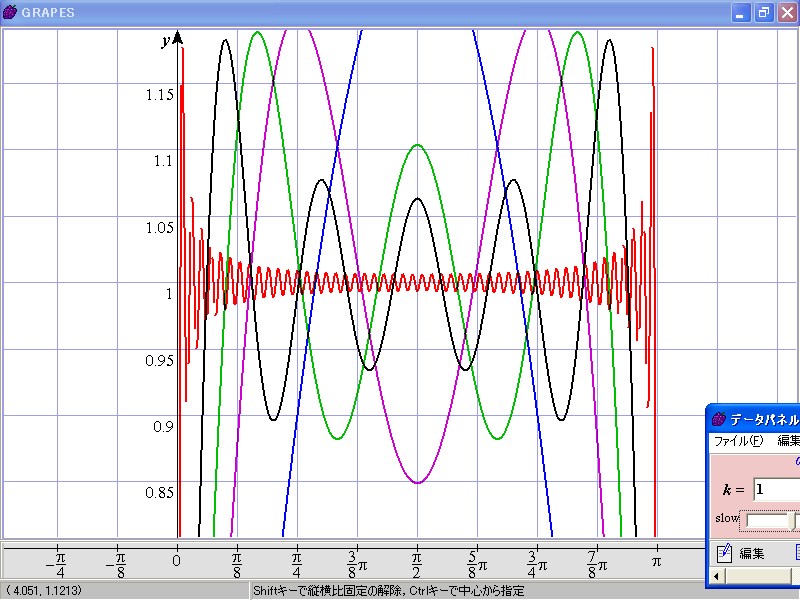The height and width of the screenshot is (600, 800).
Task: Restore down the GRAPES window
Action: (764, 13)
